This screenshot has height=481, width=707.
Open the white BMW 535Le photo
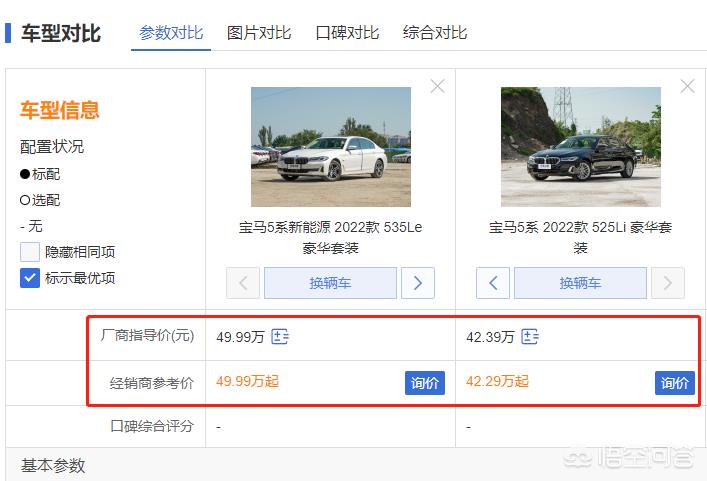click(331, 147)
